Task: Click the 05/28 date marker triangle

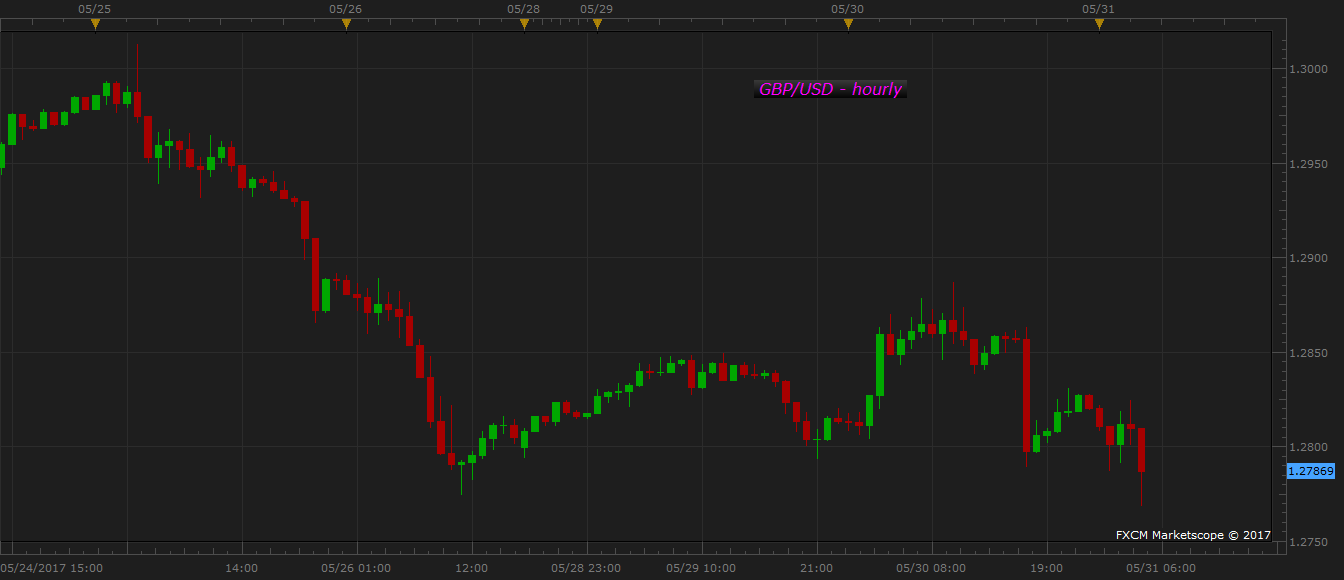Action: coord(524,24)
